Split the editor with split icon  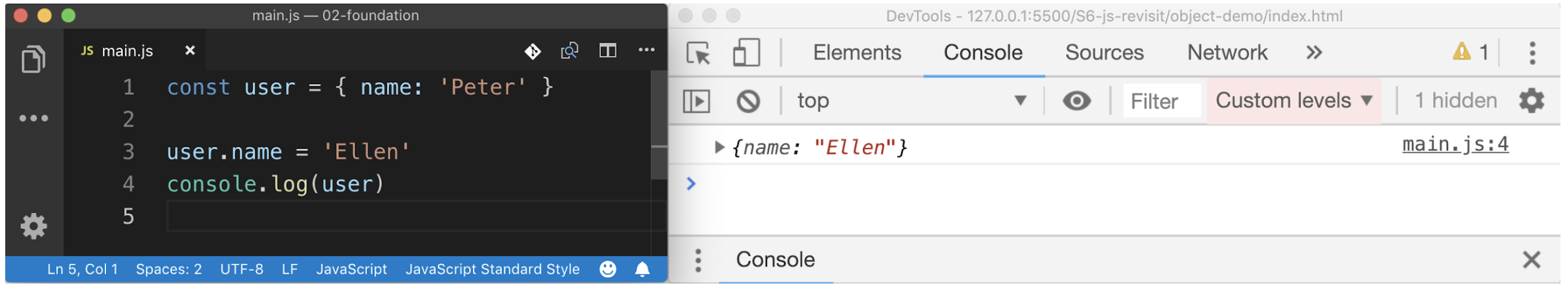click(607, 51)
